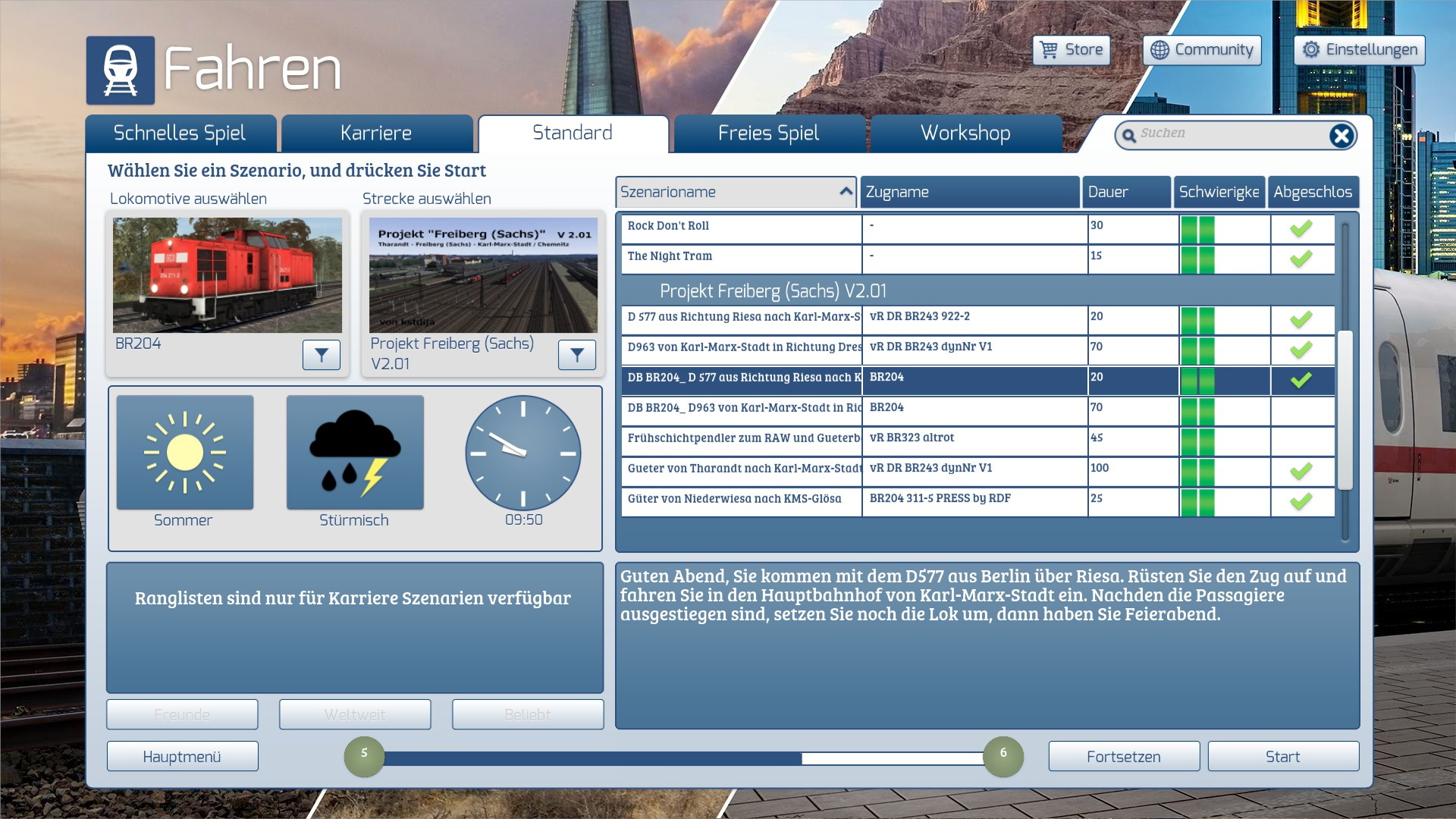Open the route filter dropdown for Projekt Freiberg
Image resolution: width=1456 pixels, height=819 pixels.
coord(576,355)
